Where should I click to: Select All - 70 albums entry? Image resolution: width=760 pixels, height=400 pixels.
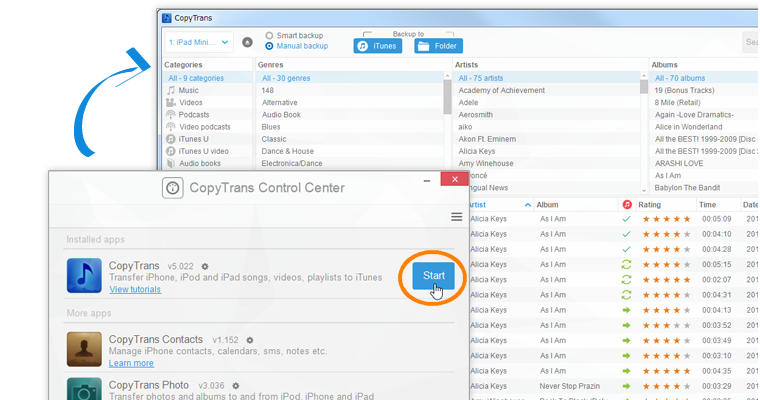point(705,78)
